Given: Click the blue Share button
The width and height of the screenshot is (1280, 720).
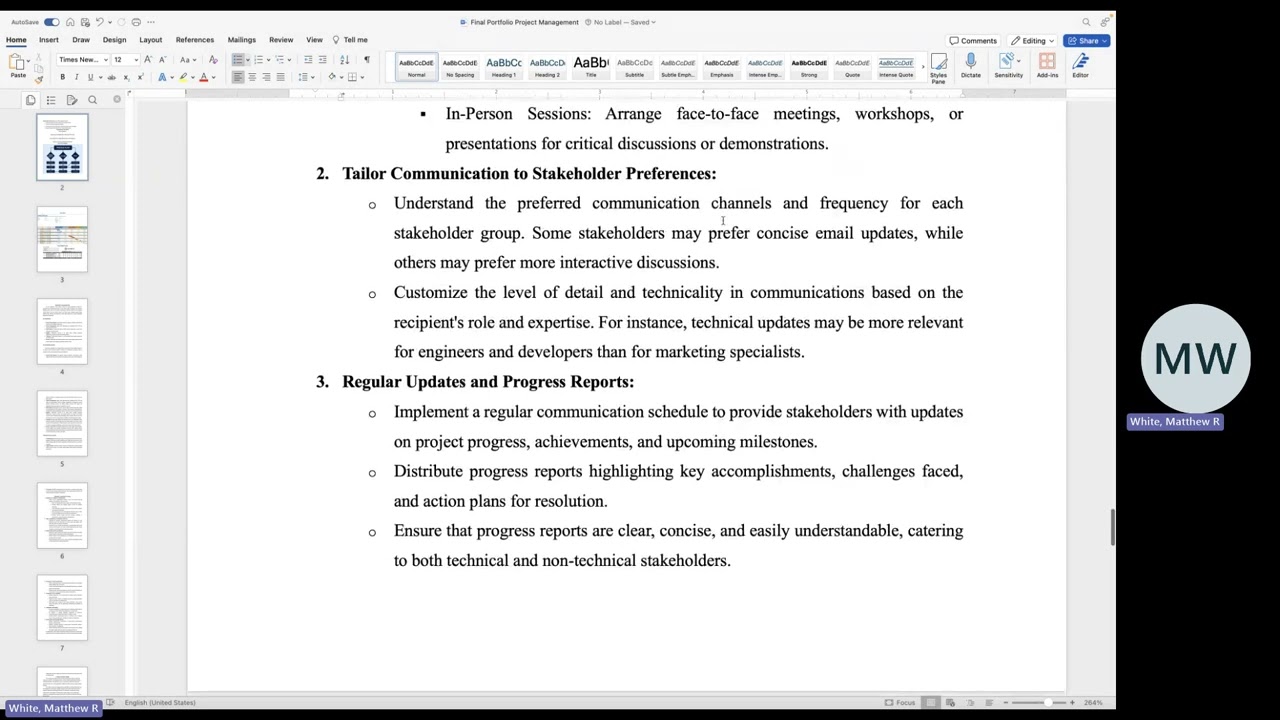Looking at the screenshot, I should [x=1086, y=41].
